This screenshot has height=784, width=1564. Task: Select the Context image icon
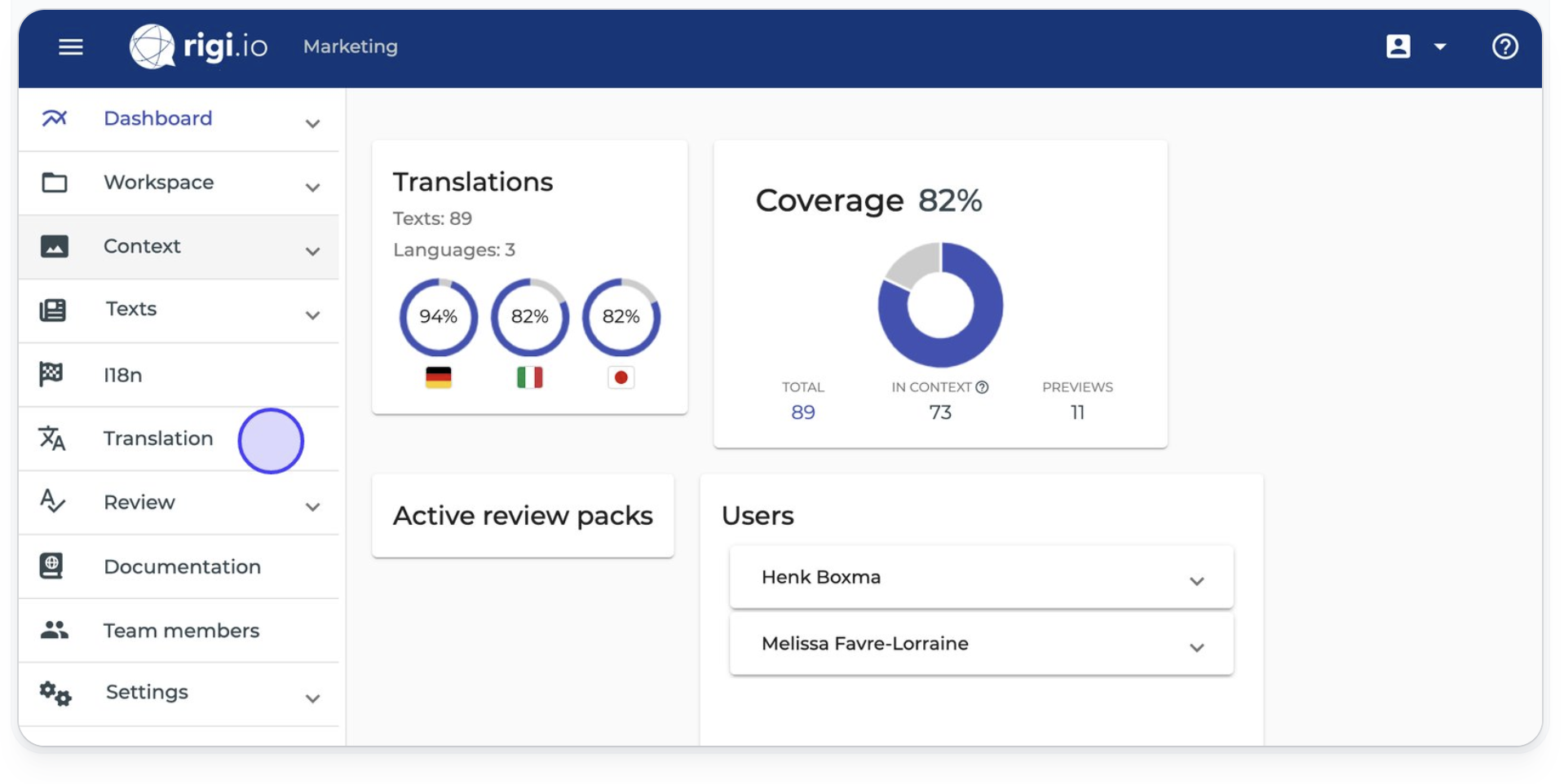click(52, 246)
